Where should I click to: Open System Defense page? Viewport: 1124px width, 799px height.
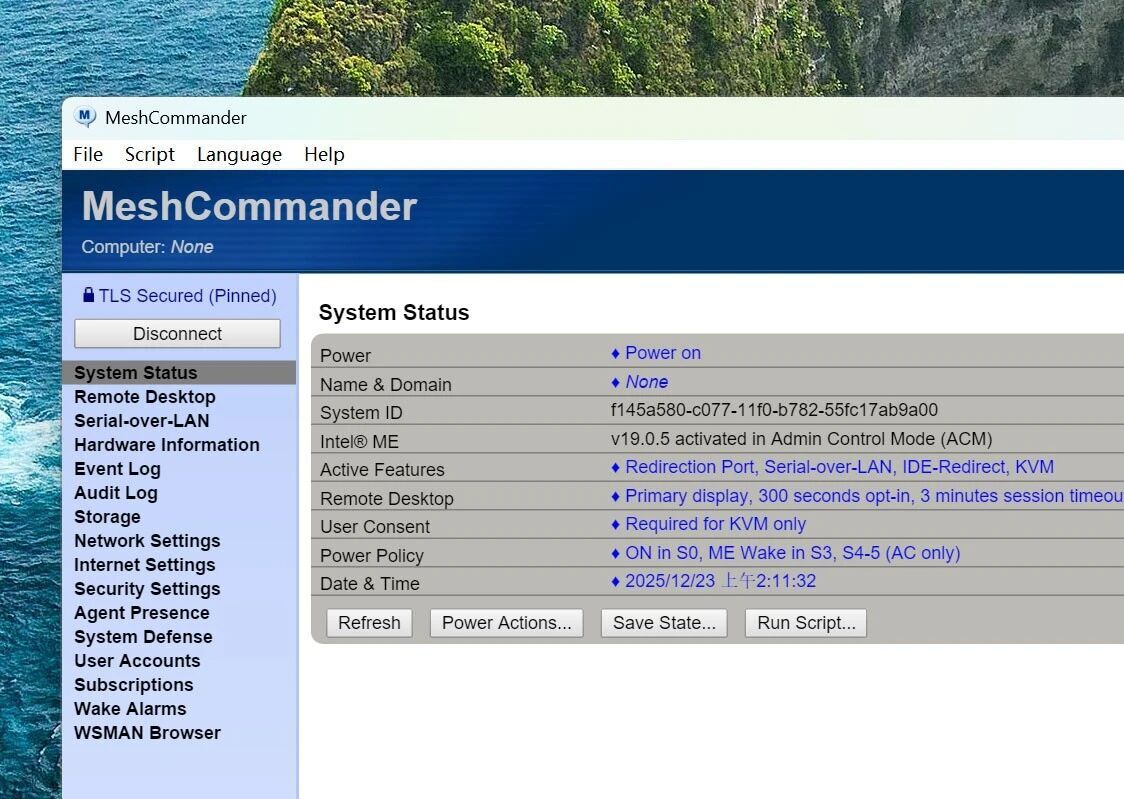[143, 637]
